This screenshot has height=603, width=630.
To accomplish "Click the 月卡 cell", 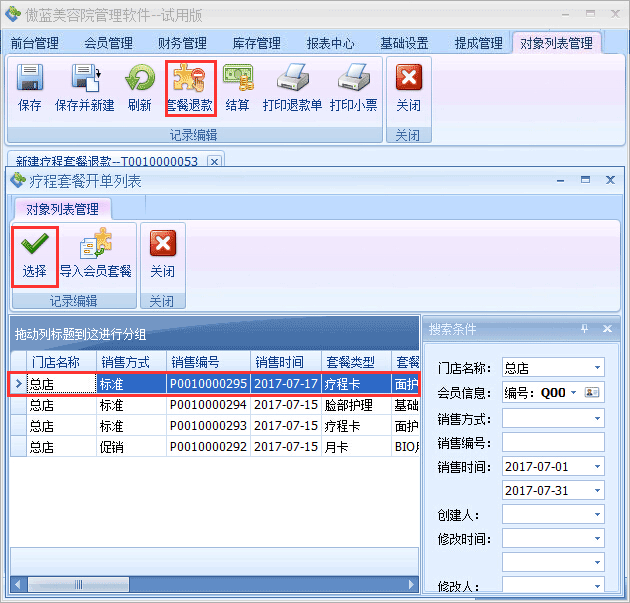I will tap(356, 447).
